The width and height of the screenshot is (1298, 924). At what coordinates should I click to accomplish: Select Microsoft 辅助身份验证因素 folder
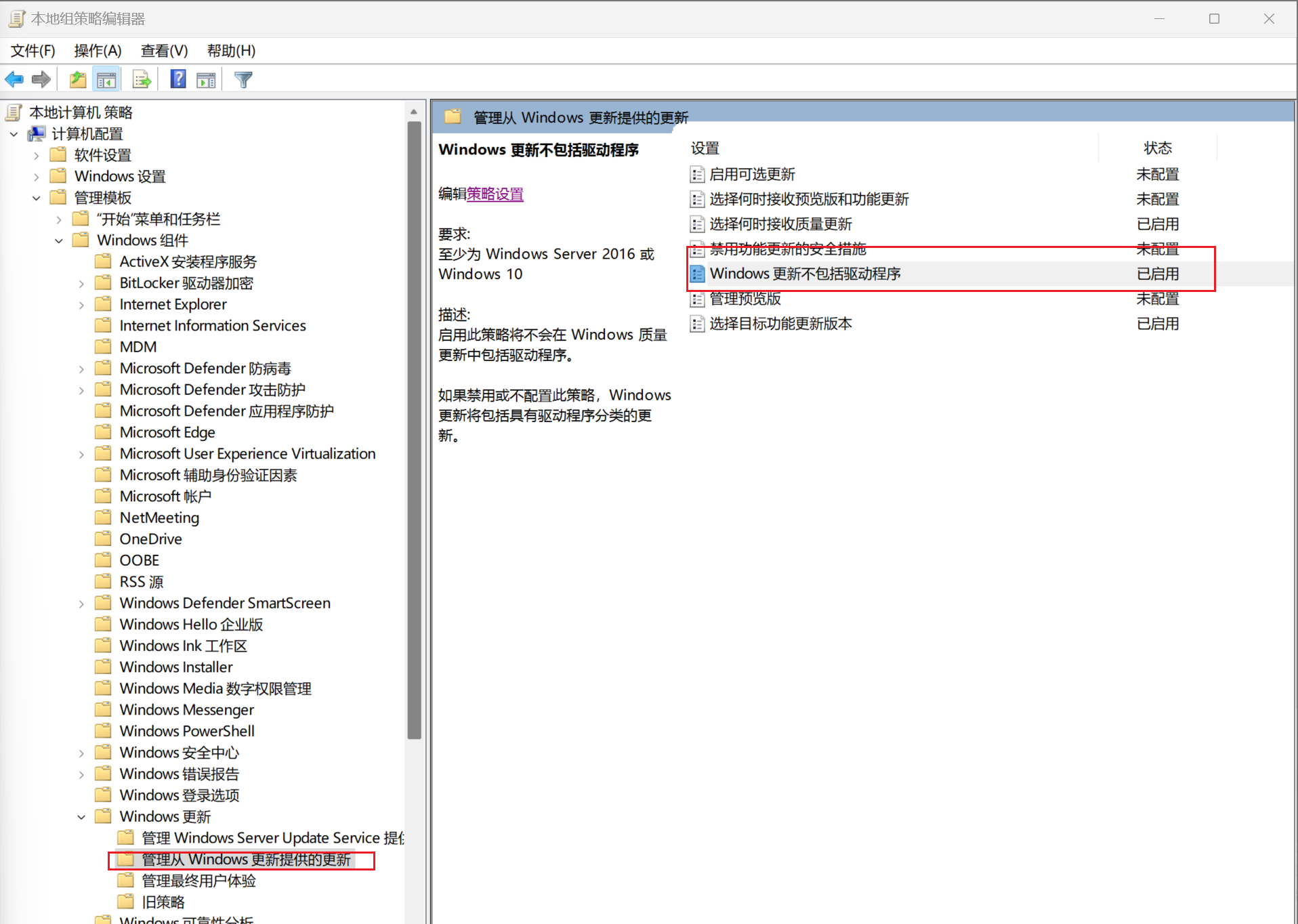[x=208, y=476]
